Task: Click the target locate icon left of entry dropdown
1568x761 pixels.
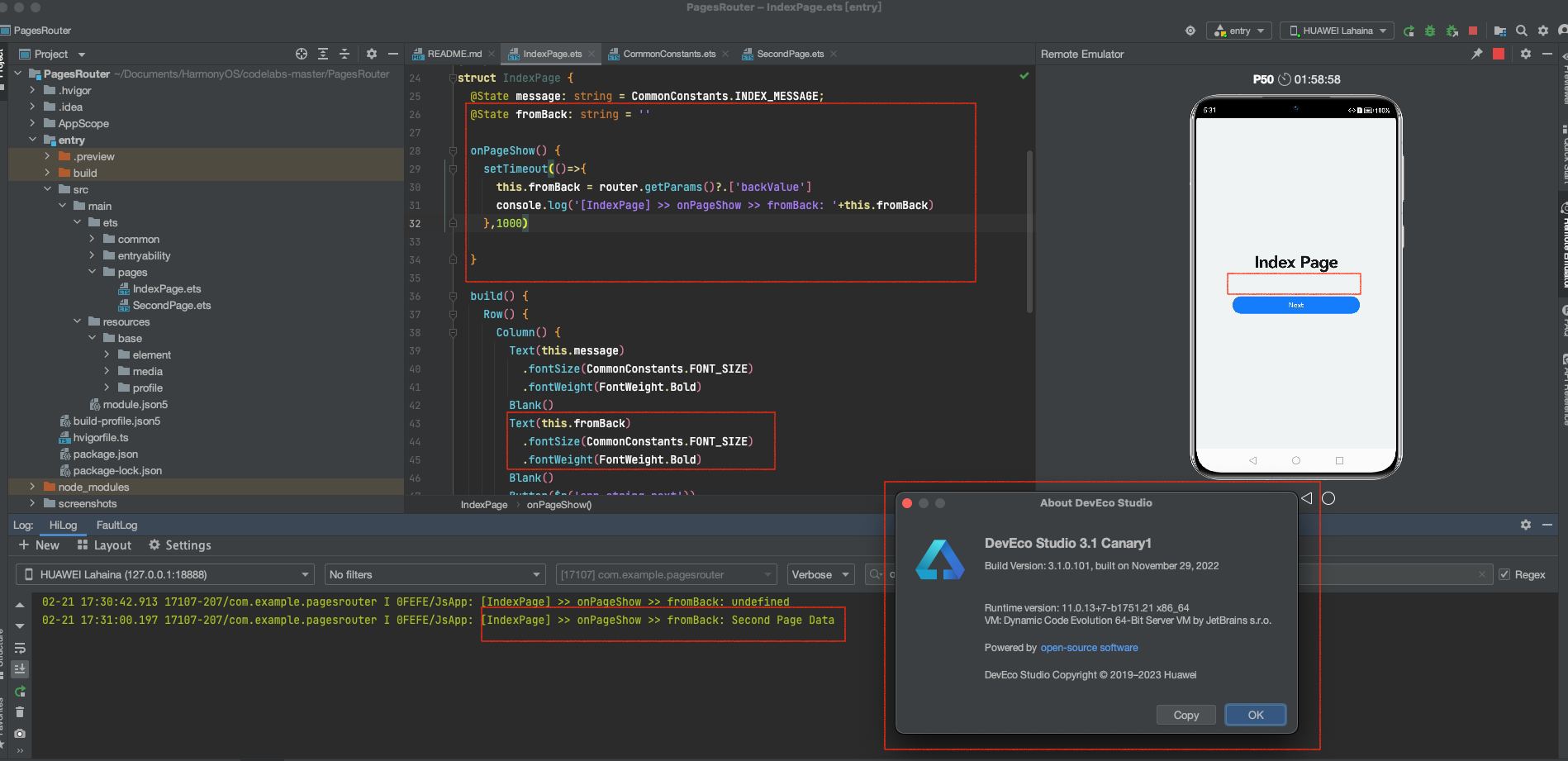Action: 1190,31
